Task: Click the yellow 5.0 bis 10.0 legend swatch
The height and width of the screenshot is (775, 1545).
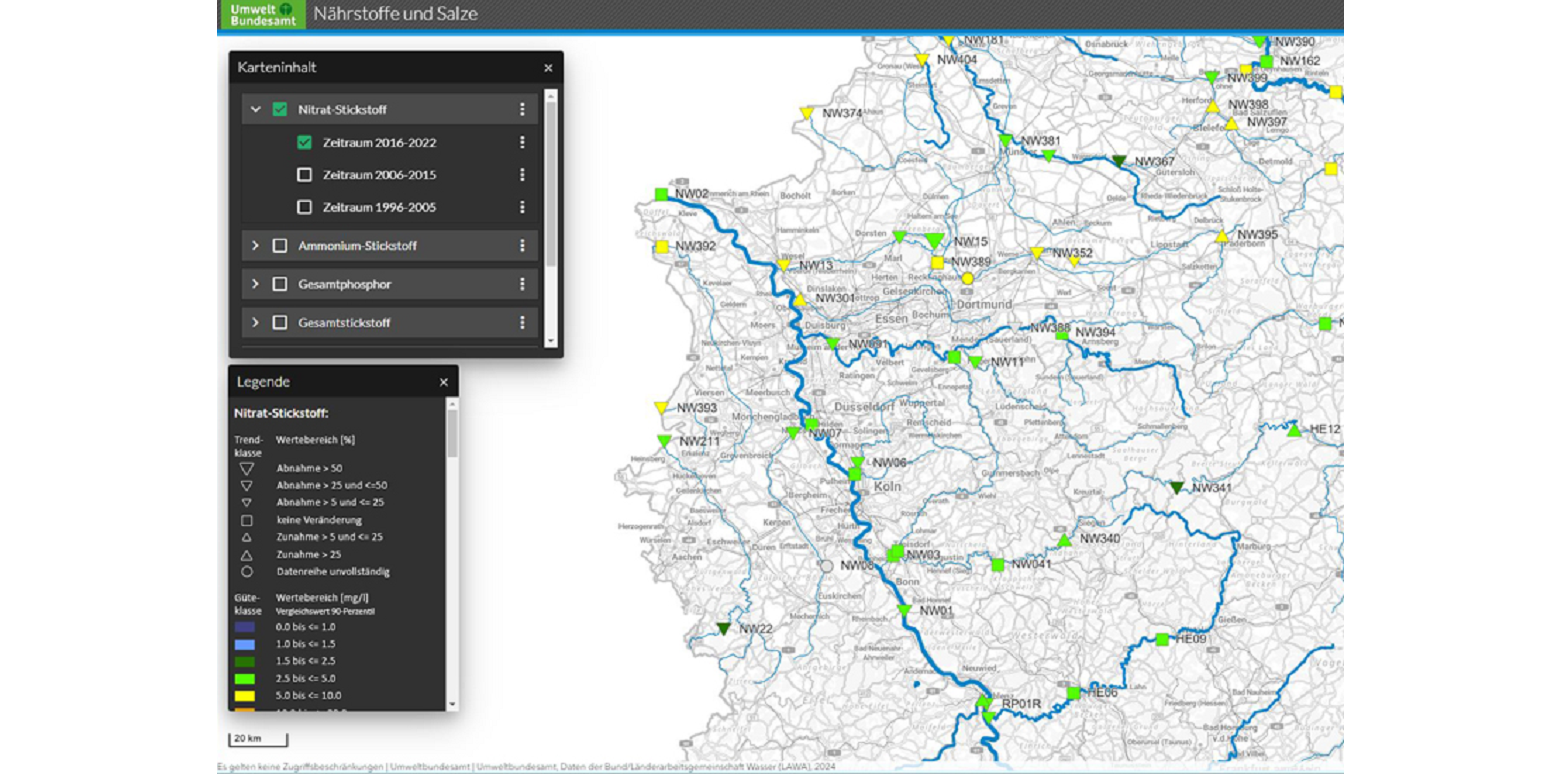Action: [x=245, y=695]
